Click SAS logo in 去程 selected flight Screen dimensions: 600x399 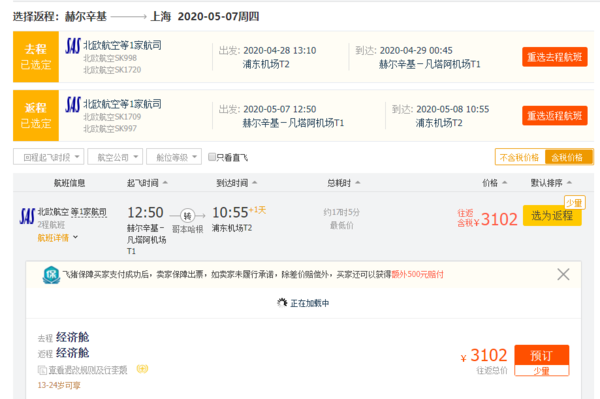(x=73, y=46)
